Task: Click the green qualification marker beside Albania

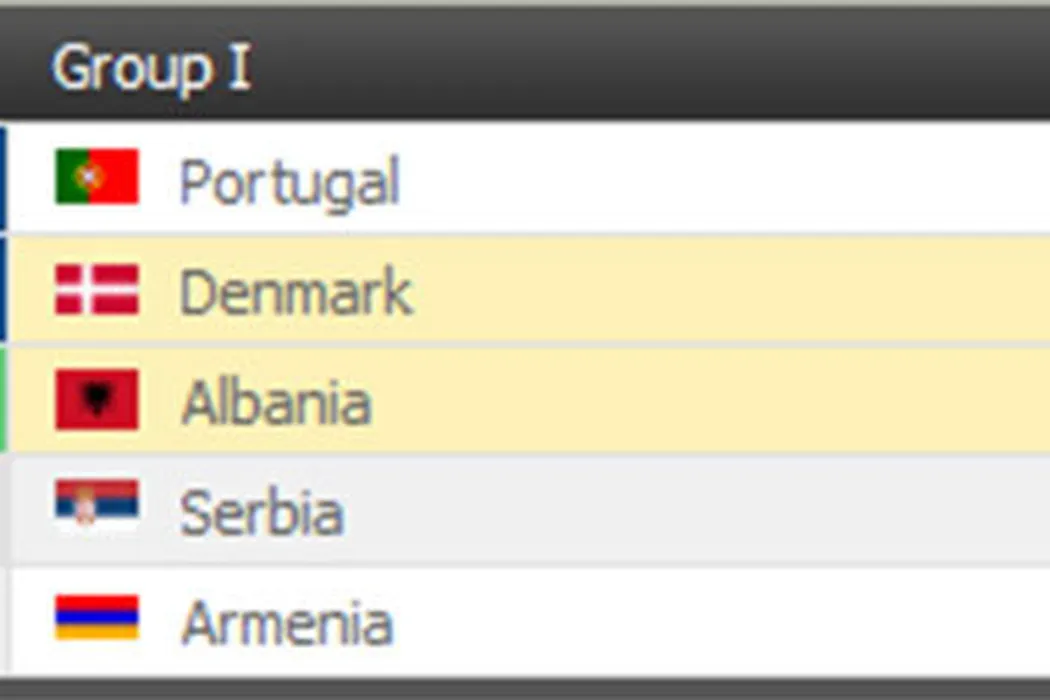Action: (x=3, y=399)
